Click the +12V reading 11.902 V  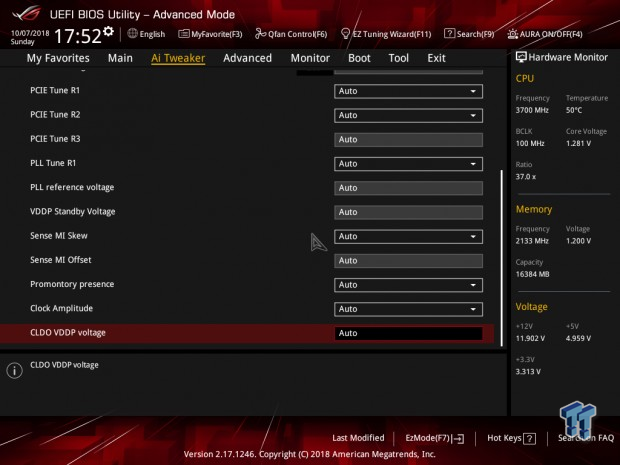(530, 338)
